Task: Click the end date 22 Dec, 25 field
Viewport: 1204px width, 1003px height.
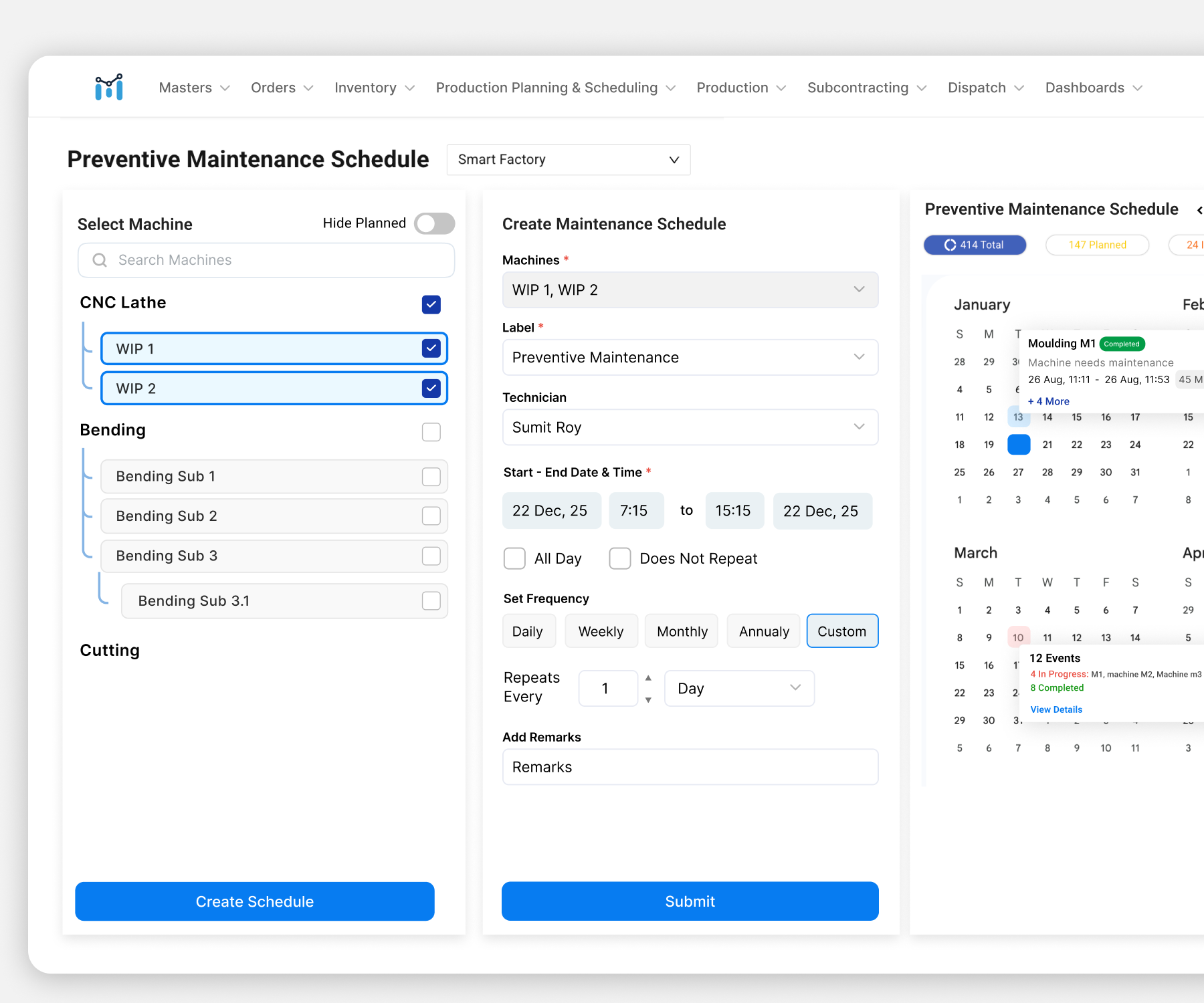Action: pos(823,511)
